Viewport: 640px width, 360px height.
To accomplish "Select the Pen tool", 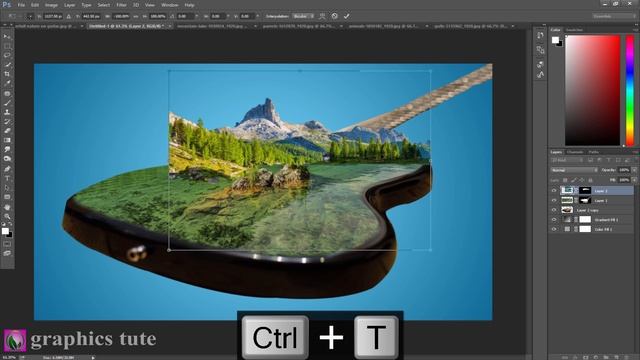I will pos(7,169).
